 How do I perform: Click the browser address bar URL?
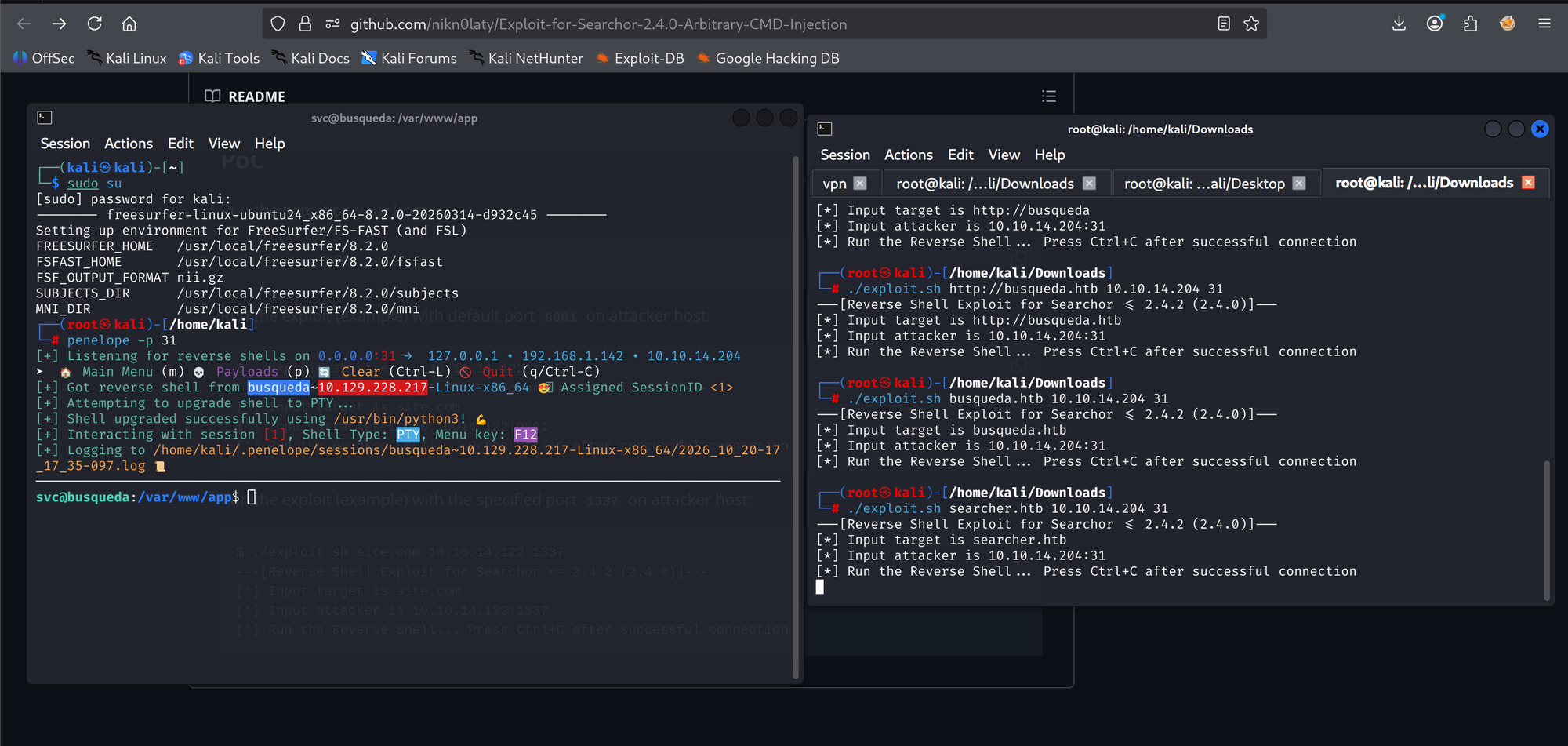coord(598,24)
